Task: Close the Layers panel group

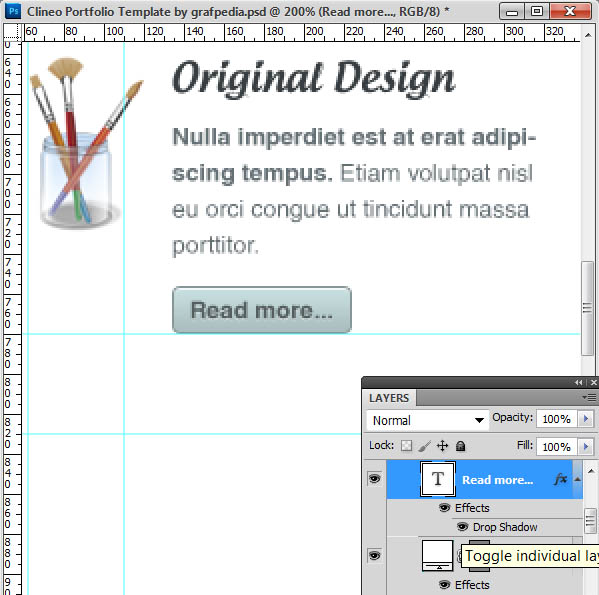Action: click(x=593, y=382)
